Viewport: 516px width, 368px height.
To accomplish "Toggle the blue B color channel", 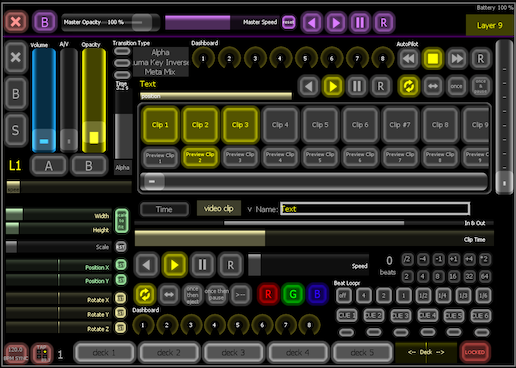I will pyautogui.click(x=317, y=294).
